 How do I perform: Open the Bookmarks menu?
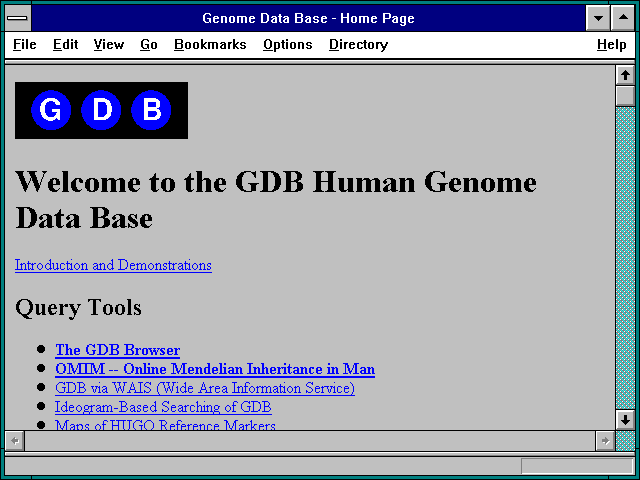(x=210, y=44)
